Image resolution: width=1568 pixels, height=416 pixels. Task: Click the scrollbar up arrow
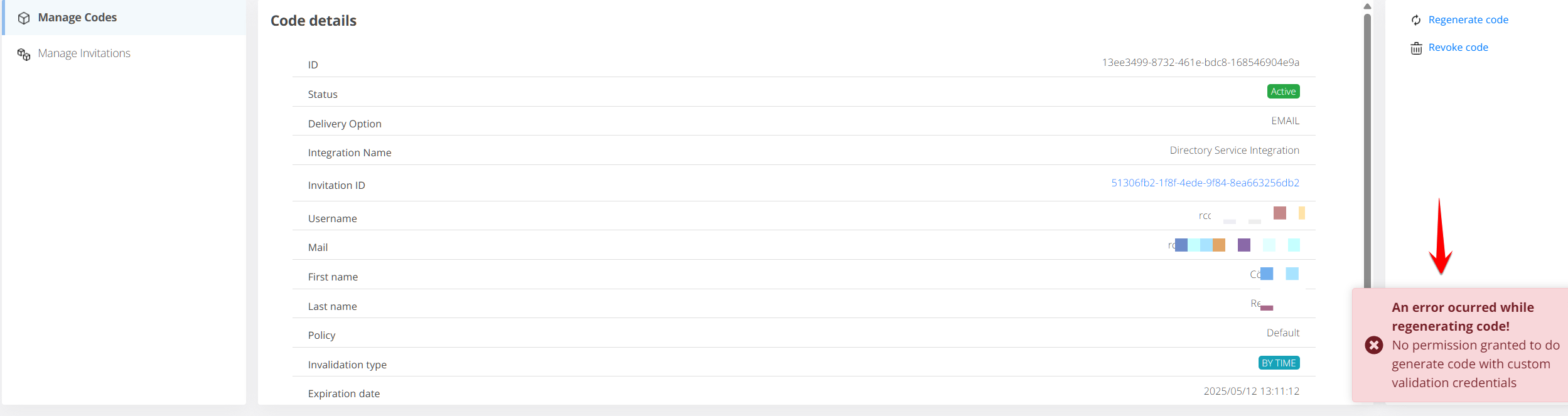click(1367, 6)
